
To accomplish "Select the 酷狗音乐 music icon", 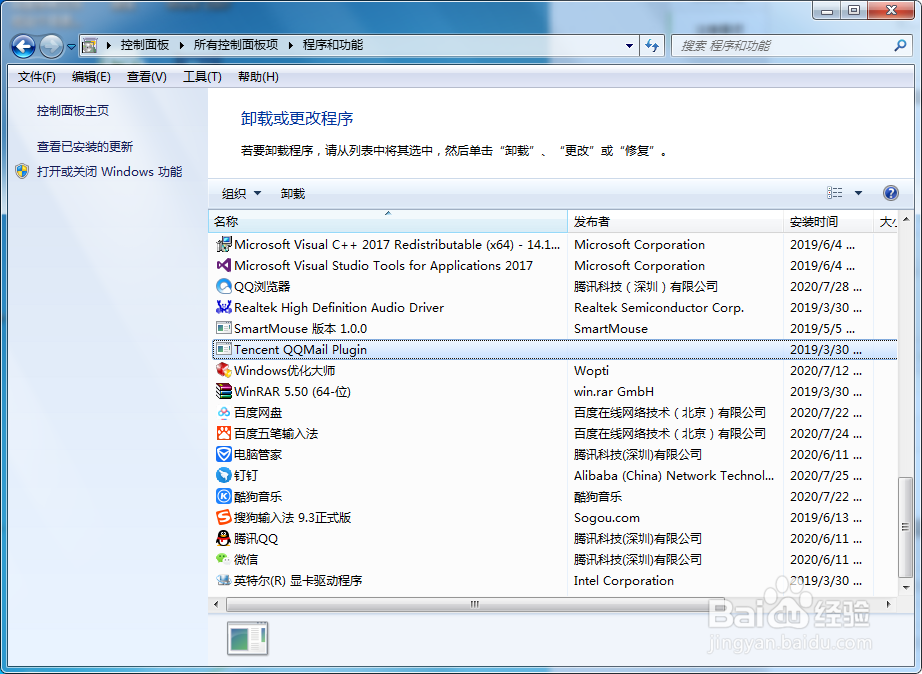I will 224,496.
